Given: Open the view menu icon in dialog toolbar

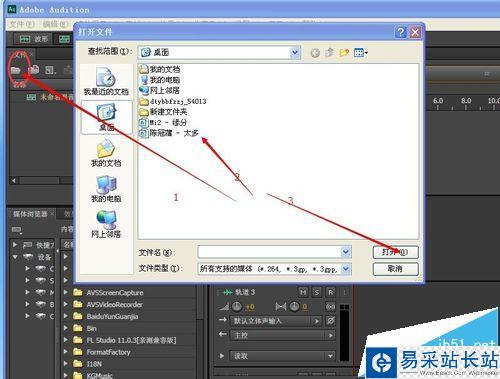Looking at the screenshot, I should [361, 52].
